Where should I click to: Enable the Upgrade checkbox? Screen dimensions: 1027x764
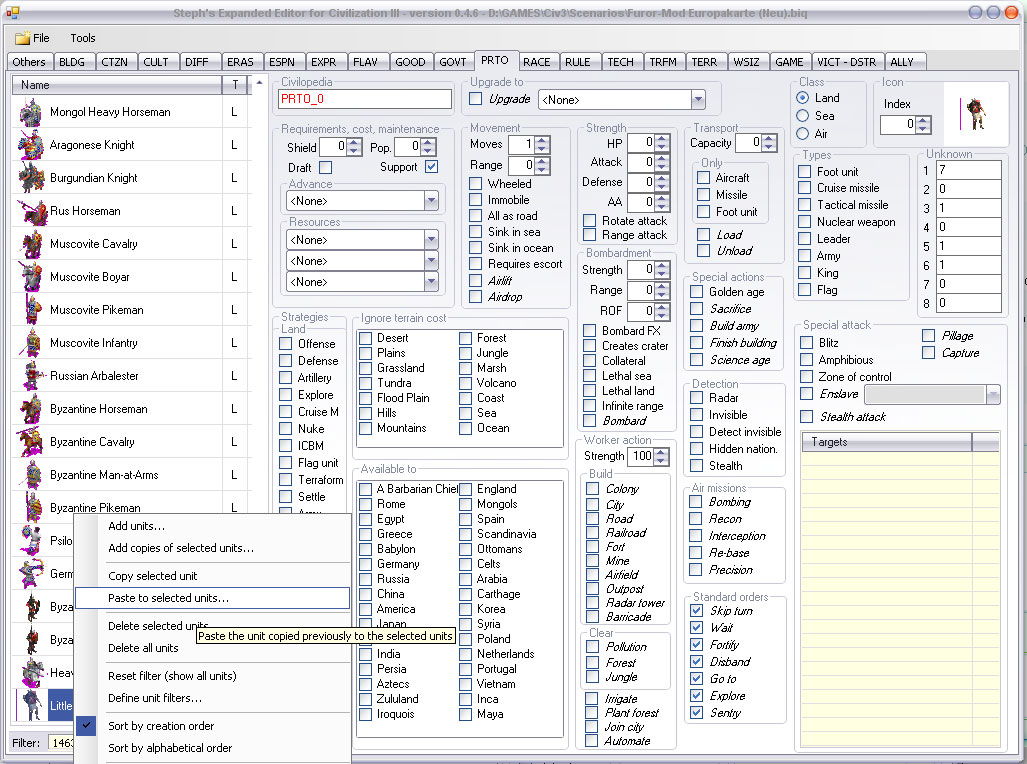pos(476,99)
